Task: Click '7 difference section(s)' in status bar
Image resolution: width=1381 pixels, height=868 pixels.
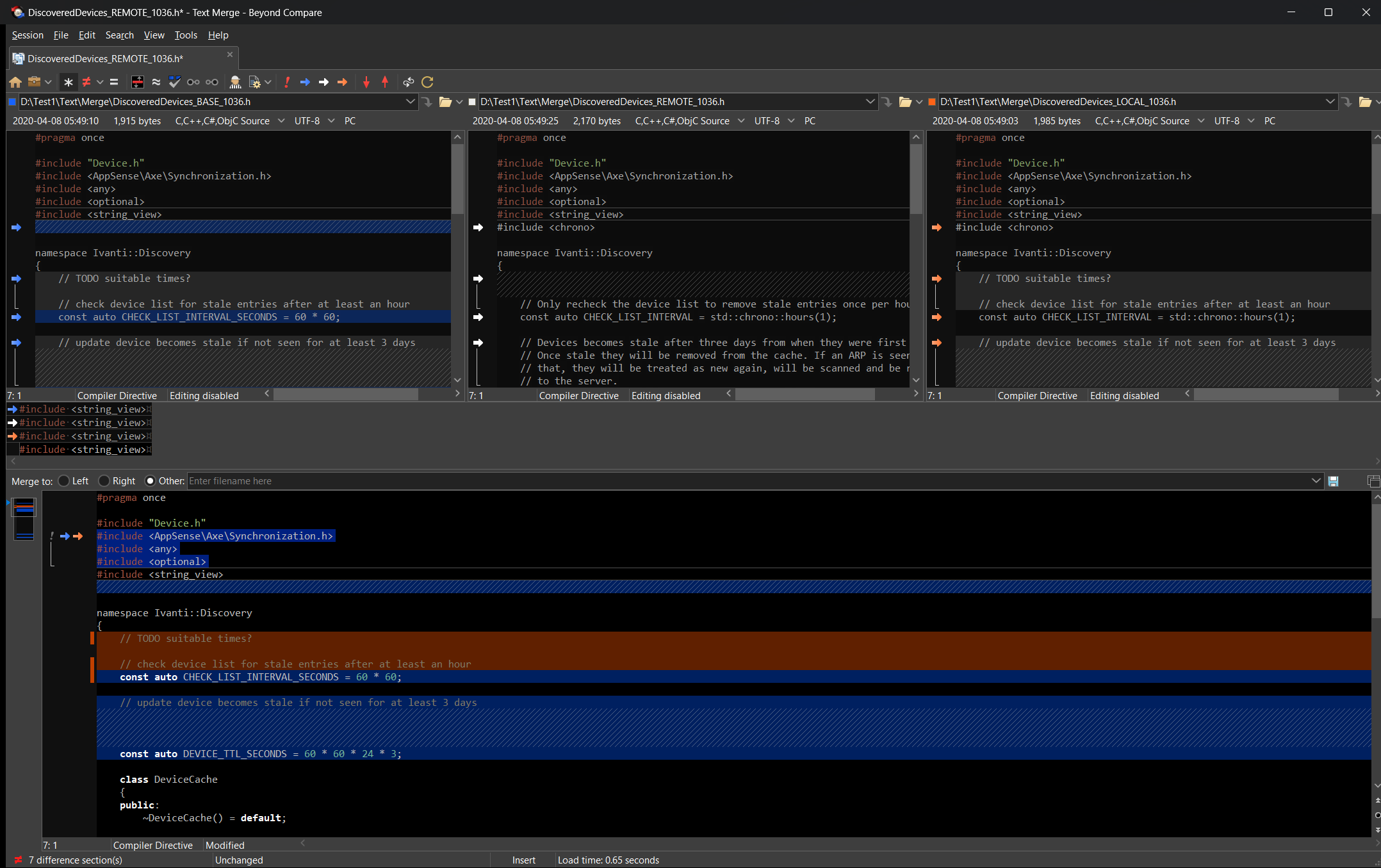Action: pyautogui.click(x=76, y=860)
